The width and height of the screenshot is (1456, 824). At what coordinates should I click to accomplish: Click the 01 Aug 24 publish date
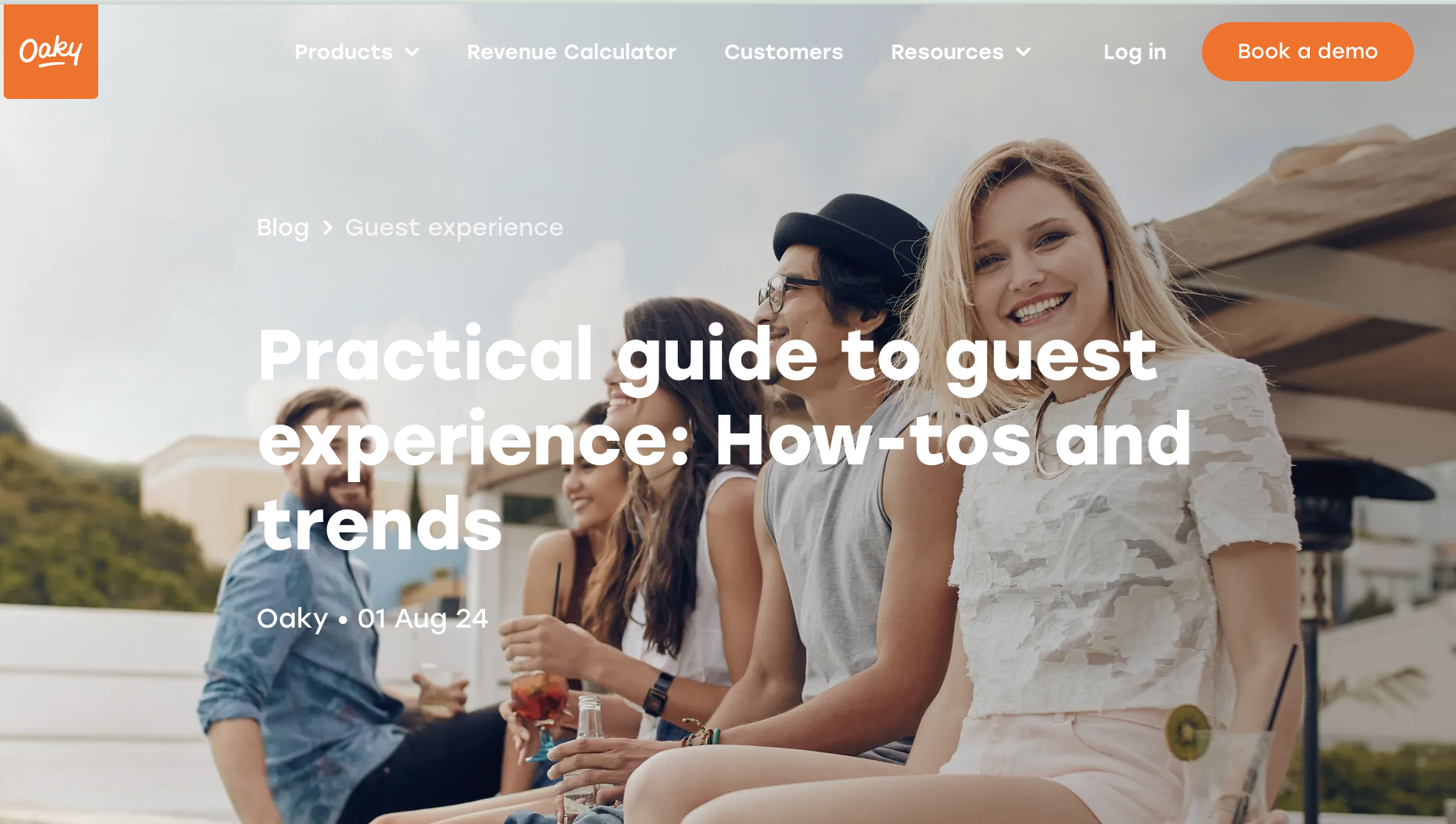click(x=422, y=619)
